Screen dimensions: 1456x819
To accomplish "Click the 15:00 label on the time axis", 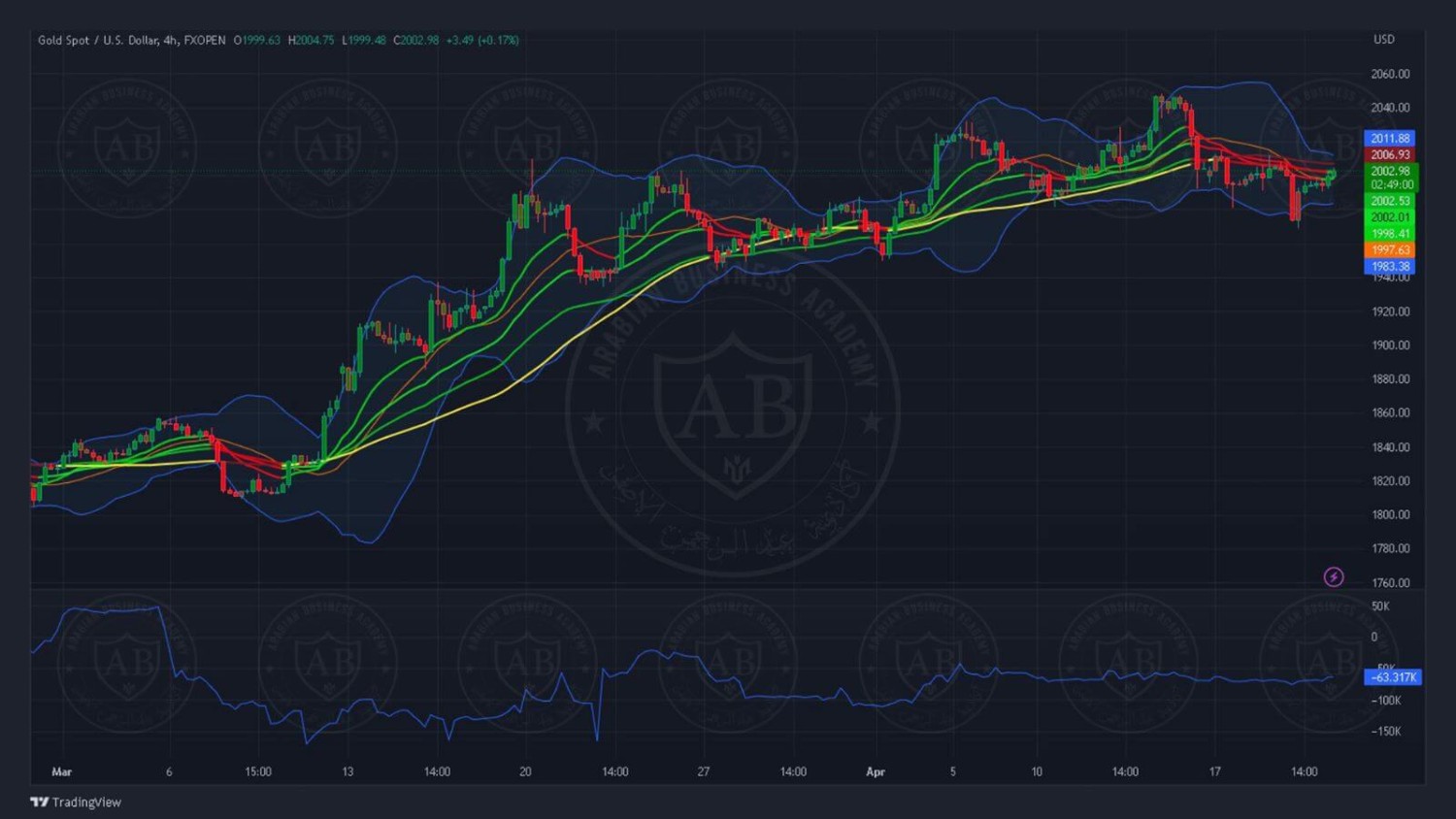I will [x=258, y=772].
